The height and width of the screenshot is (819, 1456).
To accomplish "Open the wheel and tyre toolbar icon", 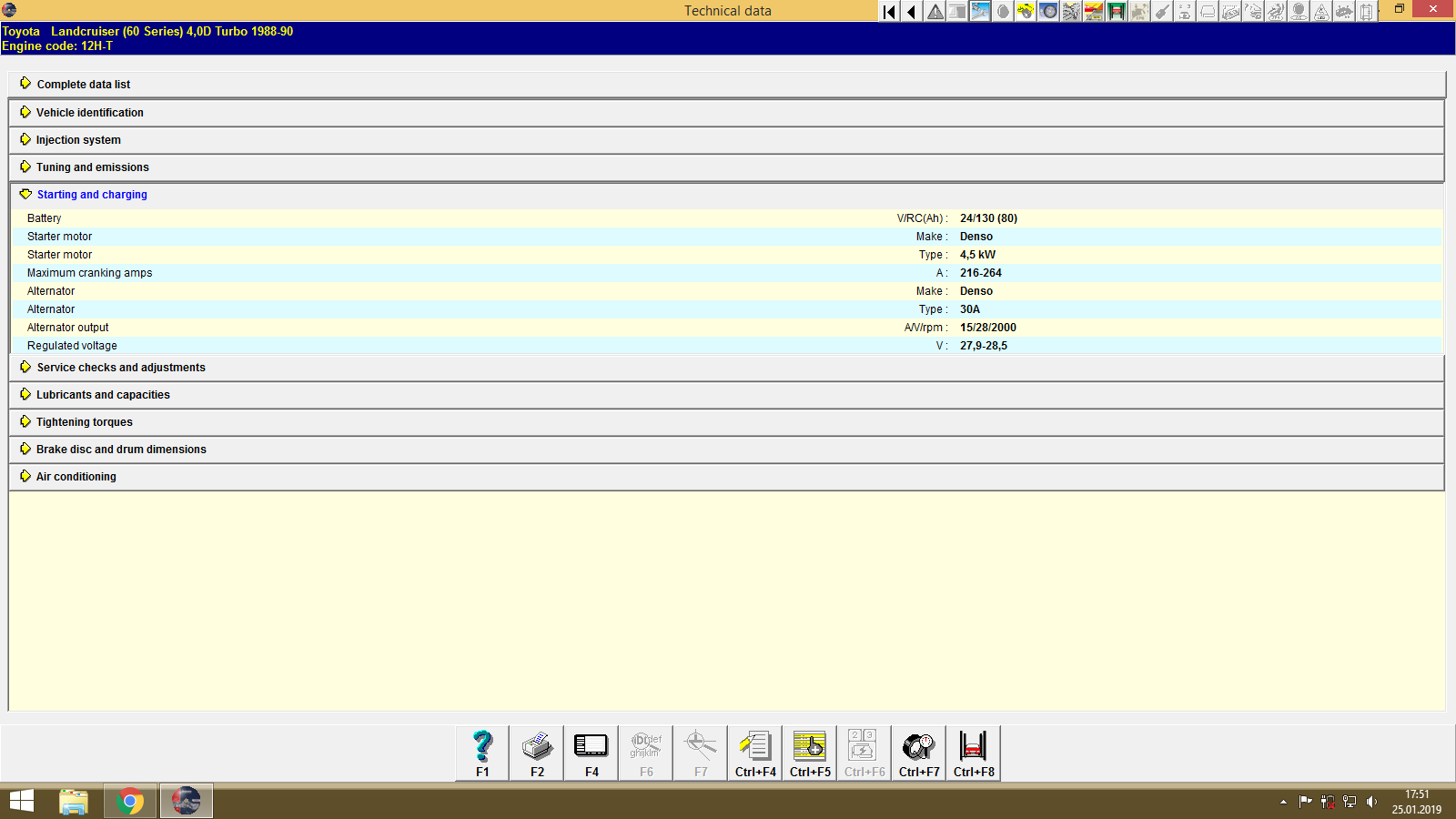I will click(1048, 11).
